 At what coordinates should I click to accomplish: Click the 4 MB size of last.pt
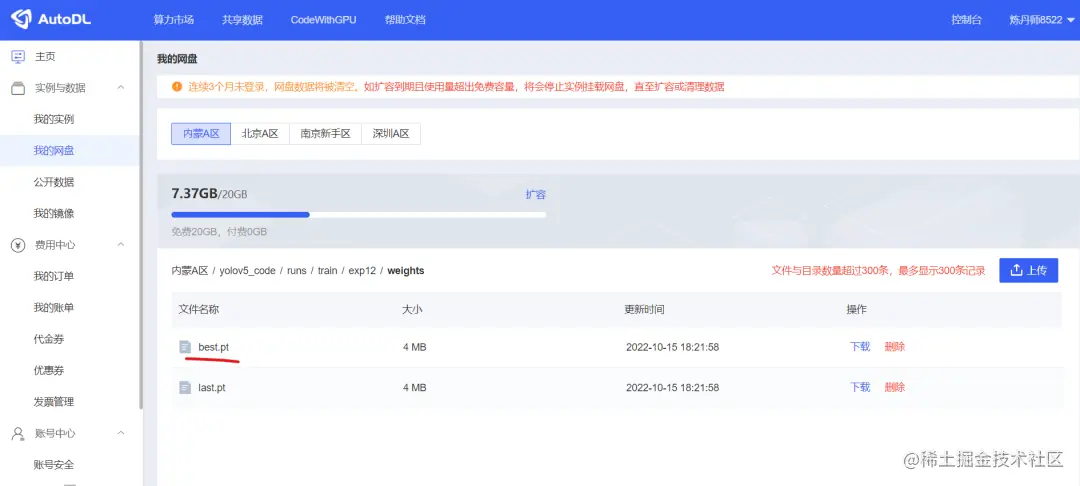click(415, 388)
